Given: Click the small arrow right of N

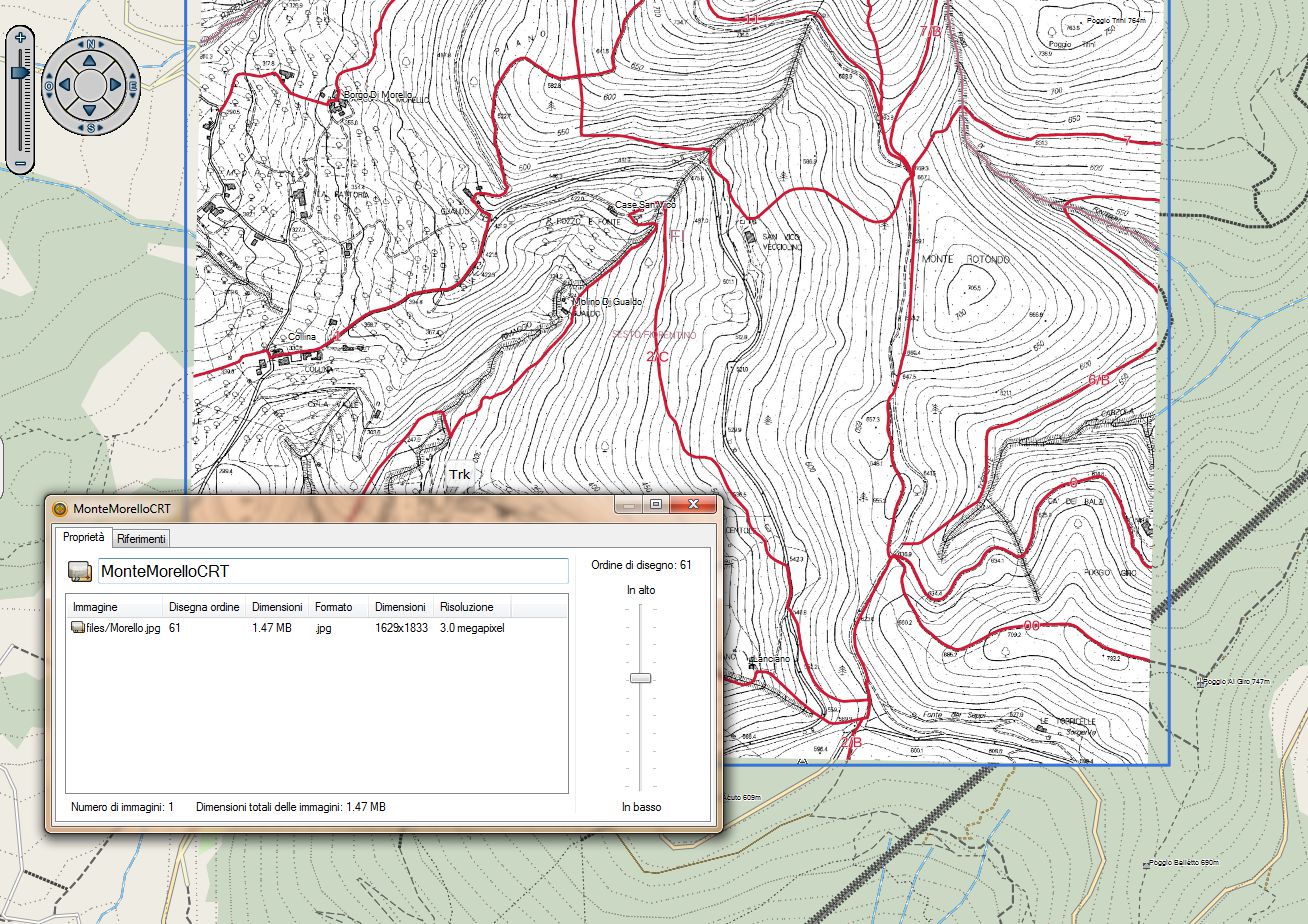Looking at the screenshot, I should point(101,46).
